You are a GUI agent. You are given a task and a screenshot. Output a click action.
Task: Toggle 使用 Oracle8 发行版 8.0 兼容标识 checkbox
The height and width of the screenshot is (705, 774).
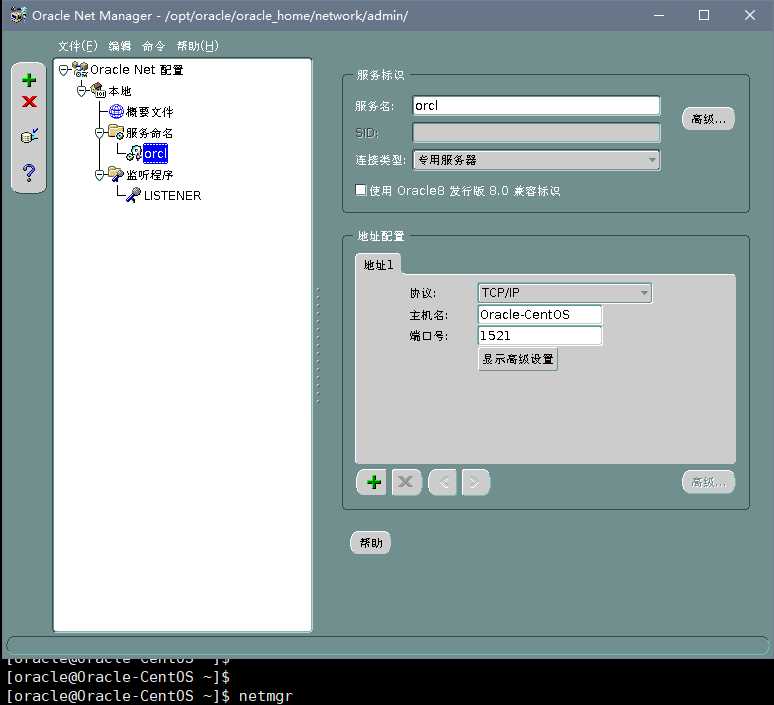point(361,190)
